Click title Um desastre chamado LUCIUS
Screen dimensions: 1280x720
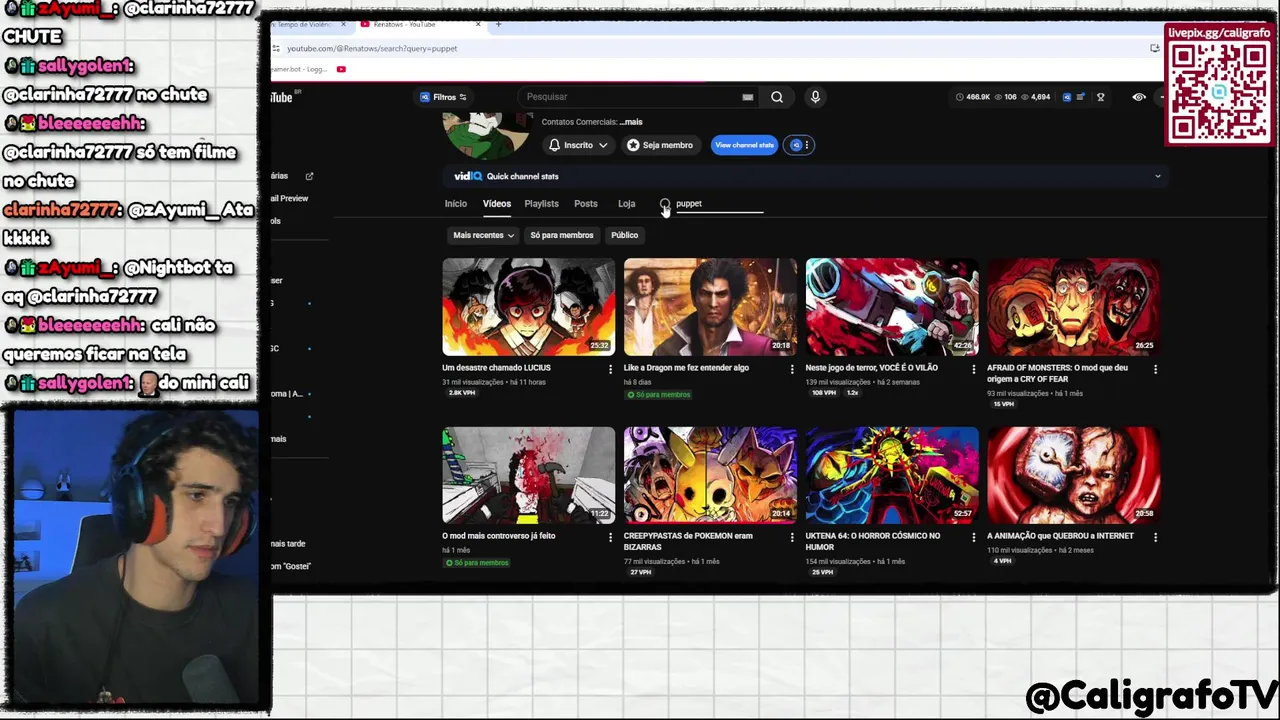[x=496, y=368]
